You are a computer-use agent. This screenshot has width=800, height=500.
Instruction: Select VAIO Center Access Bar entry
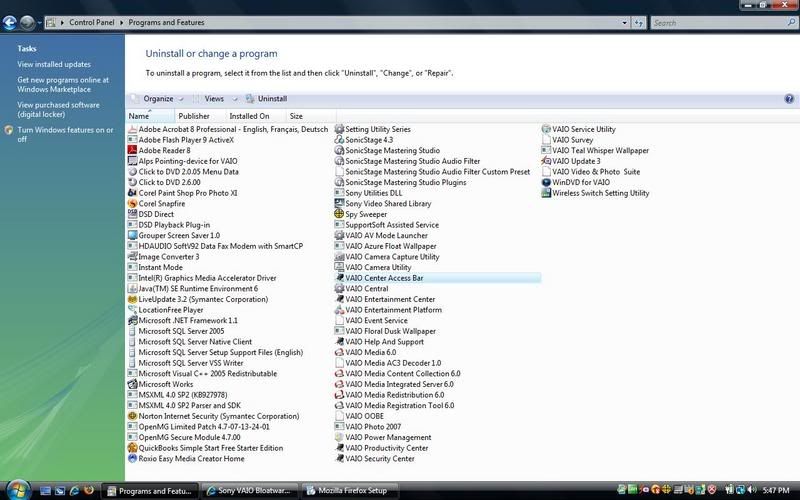click(437, 278)
